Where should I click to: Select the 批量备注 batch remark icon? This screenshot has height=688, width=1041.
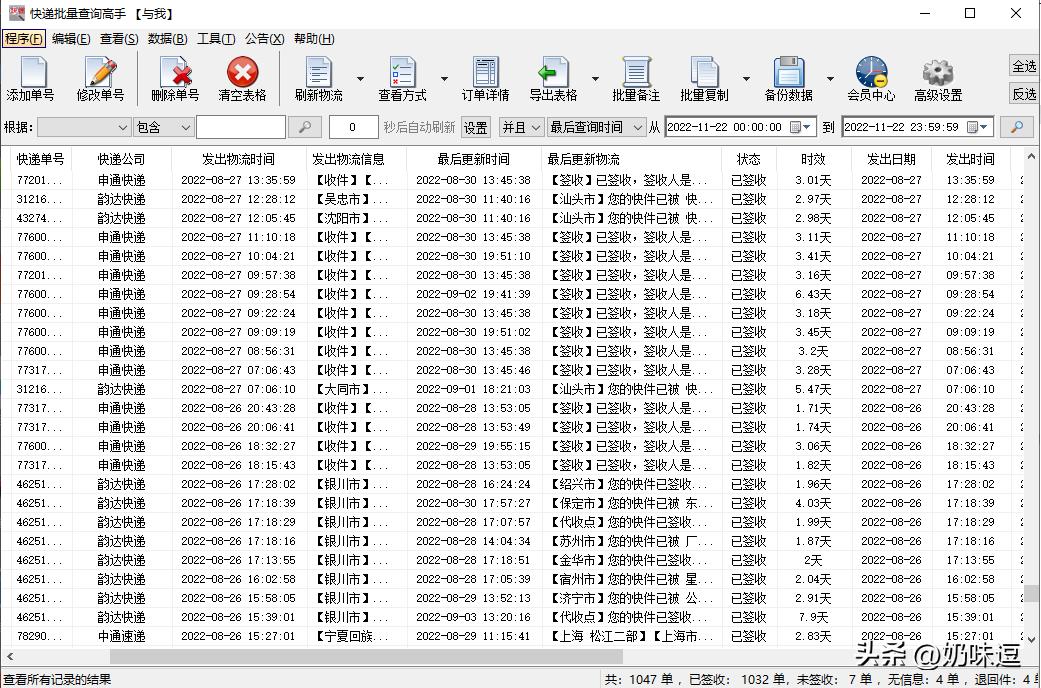tap(636, 75)
